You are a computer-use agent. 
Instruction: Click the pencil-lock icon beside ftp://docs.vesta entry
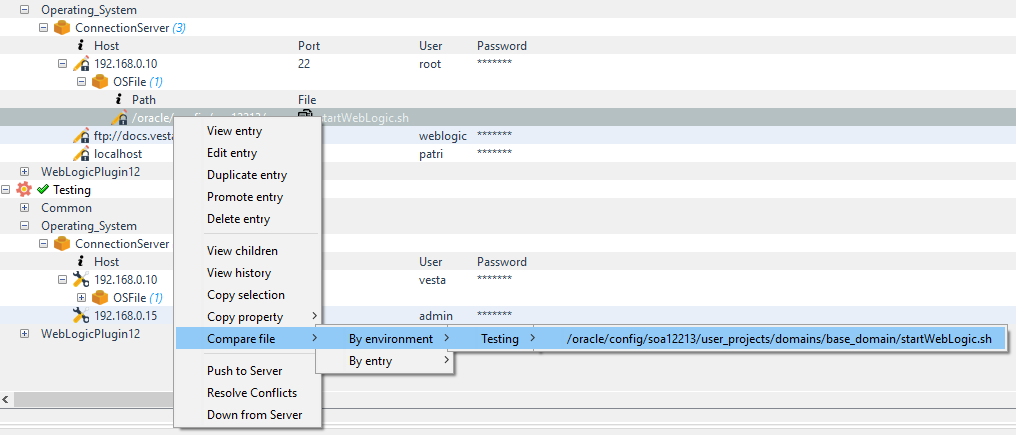click(x=81, y=136)
